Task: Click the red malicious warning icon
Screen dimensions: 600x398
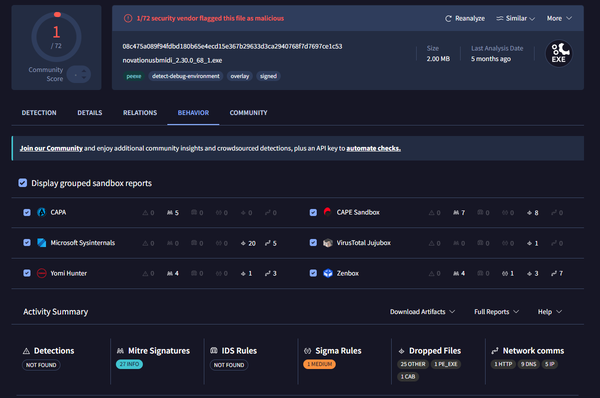Action: [x=128, y=18]
